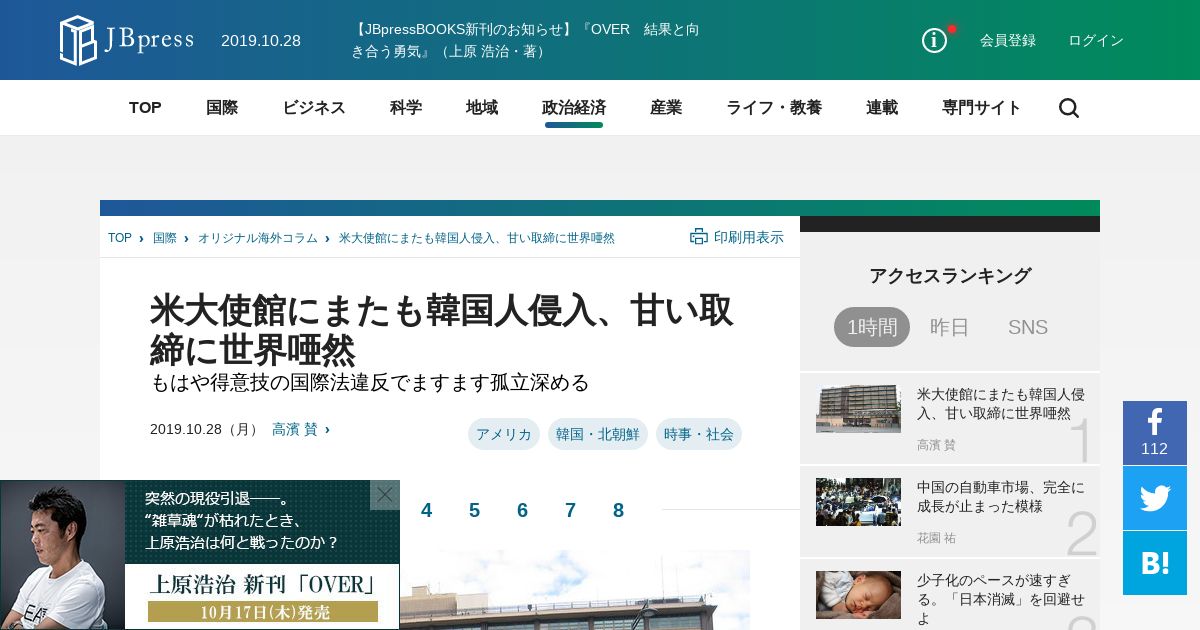Go to TOP in the breadcrumb

click(120, 238)
